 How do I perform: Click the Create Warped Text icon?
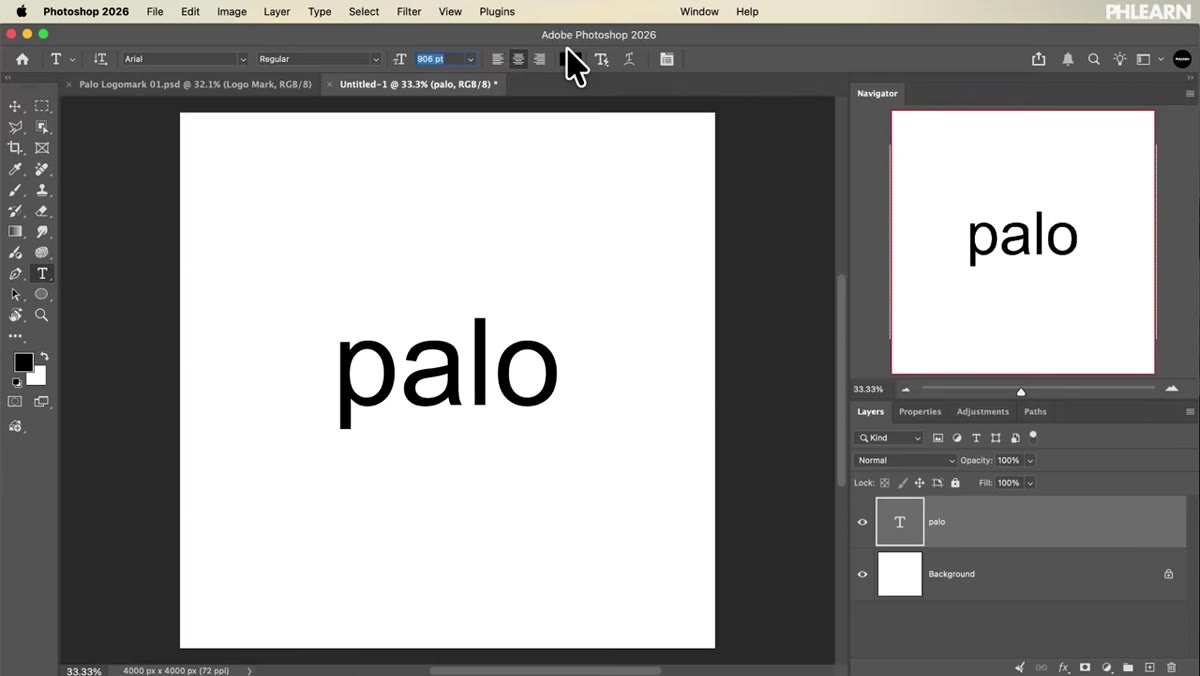(x=629, y=59)
